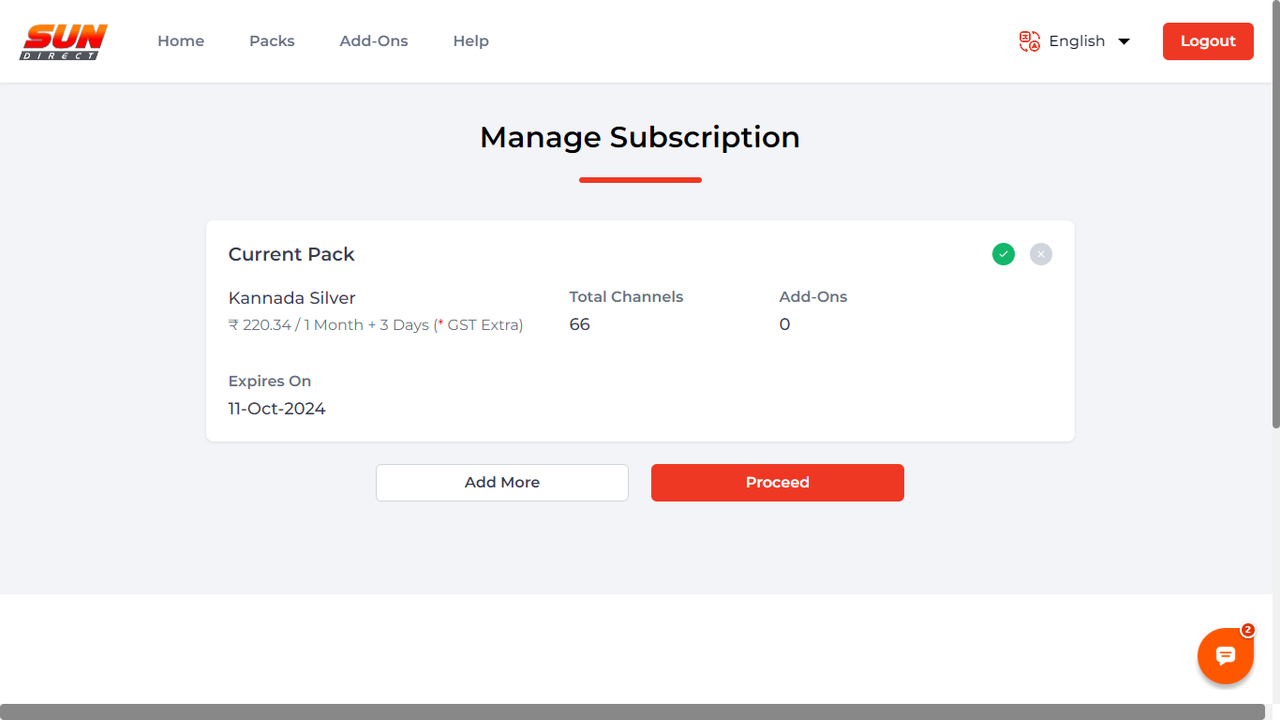Viewport: 1280px width, 720px height.
Task: Click the Add More button
Action: point(502,482)
